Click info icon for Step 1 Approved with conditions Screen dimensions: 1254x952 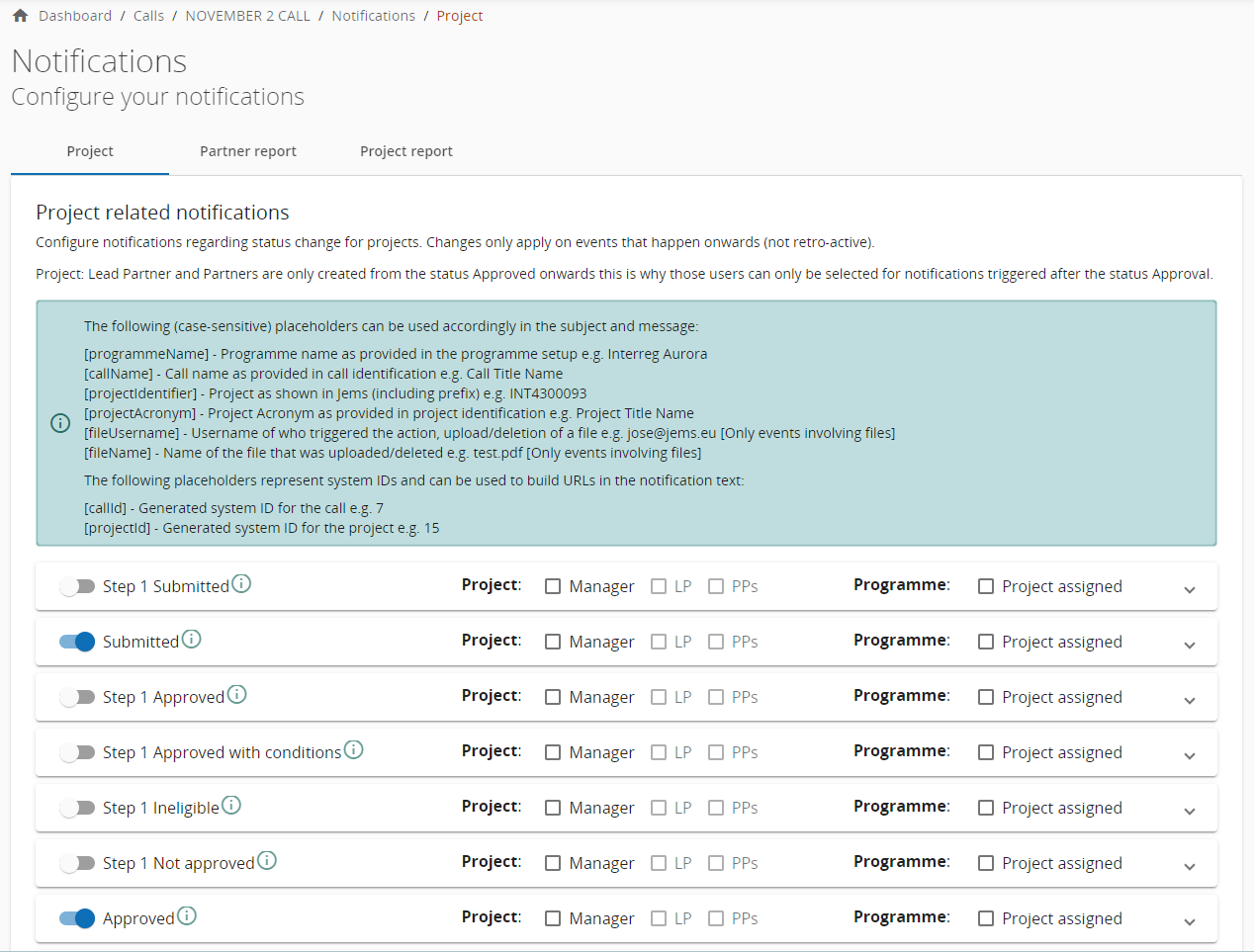(354, 750)
